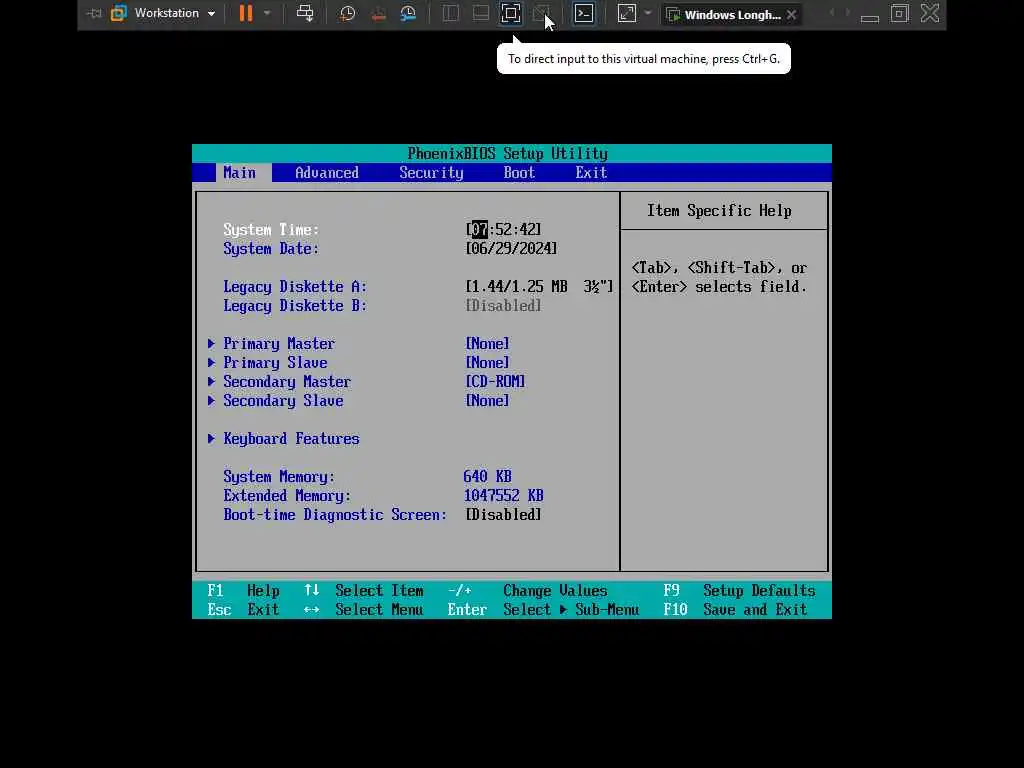This screenshot has width=1024, height=768.
Task: Show or hide the thumbnail bar
Action: (x=481, y=13)
